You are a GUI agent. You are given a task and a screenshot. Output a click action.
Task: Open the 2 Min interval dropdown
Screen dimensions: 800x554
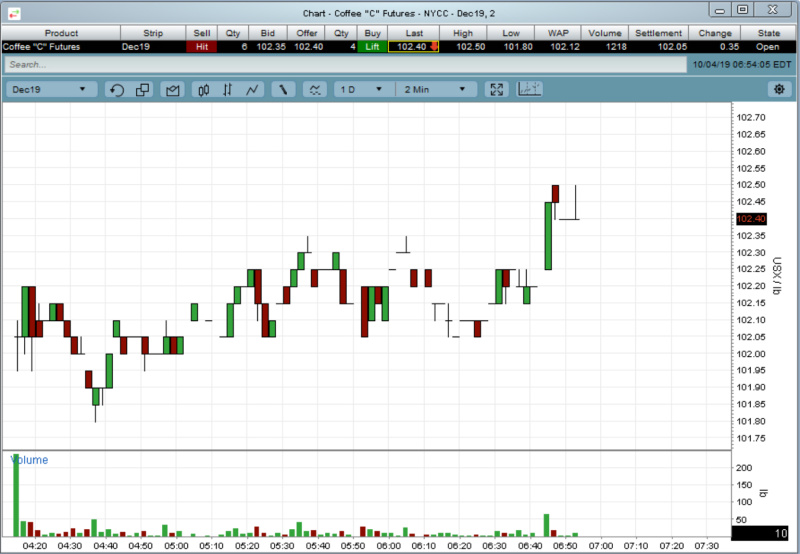pos(435,90)
